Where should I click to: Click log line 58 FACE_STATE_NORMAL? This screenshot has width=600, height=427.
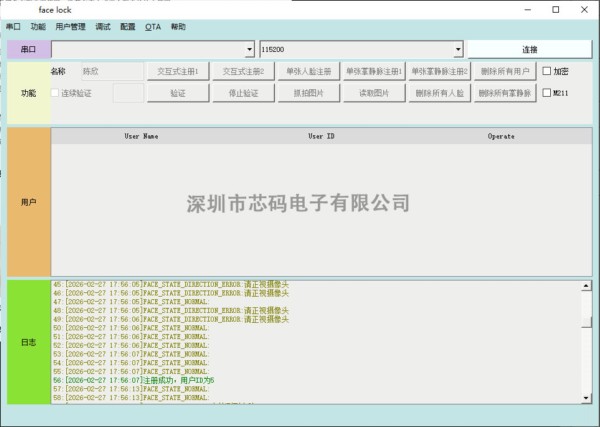click(131, 398)
